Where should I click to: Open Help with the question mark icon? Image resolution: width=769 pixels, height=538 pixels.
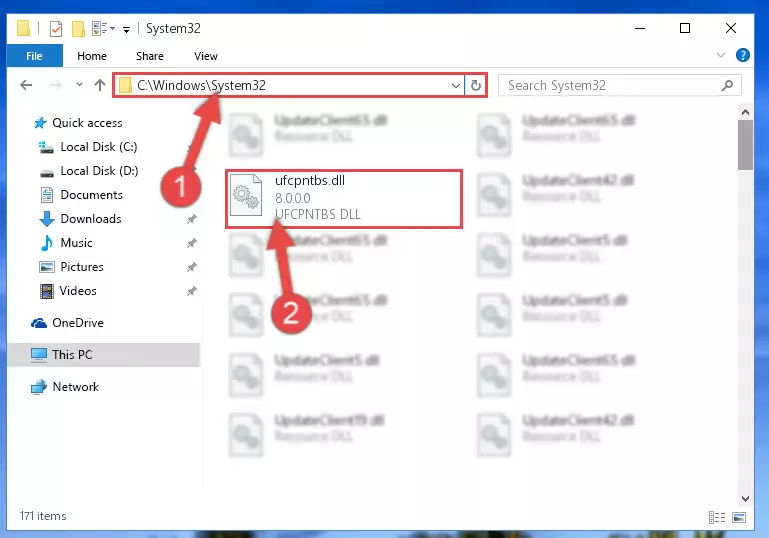(x=743, y=55)
